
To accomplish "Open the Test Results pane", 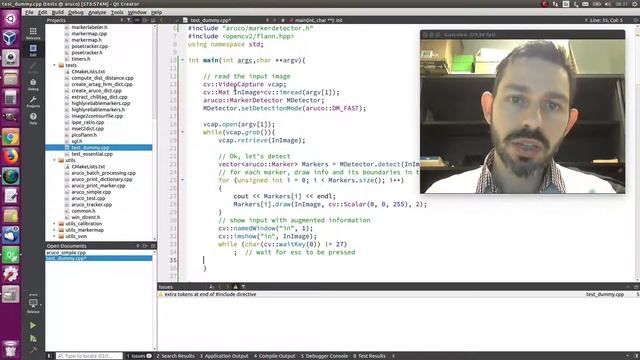I will point(369,356).
